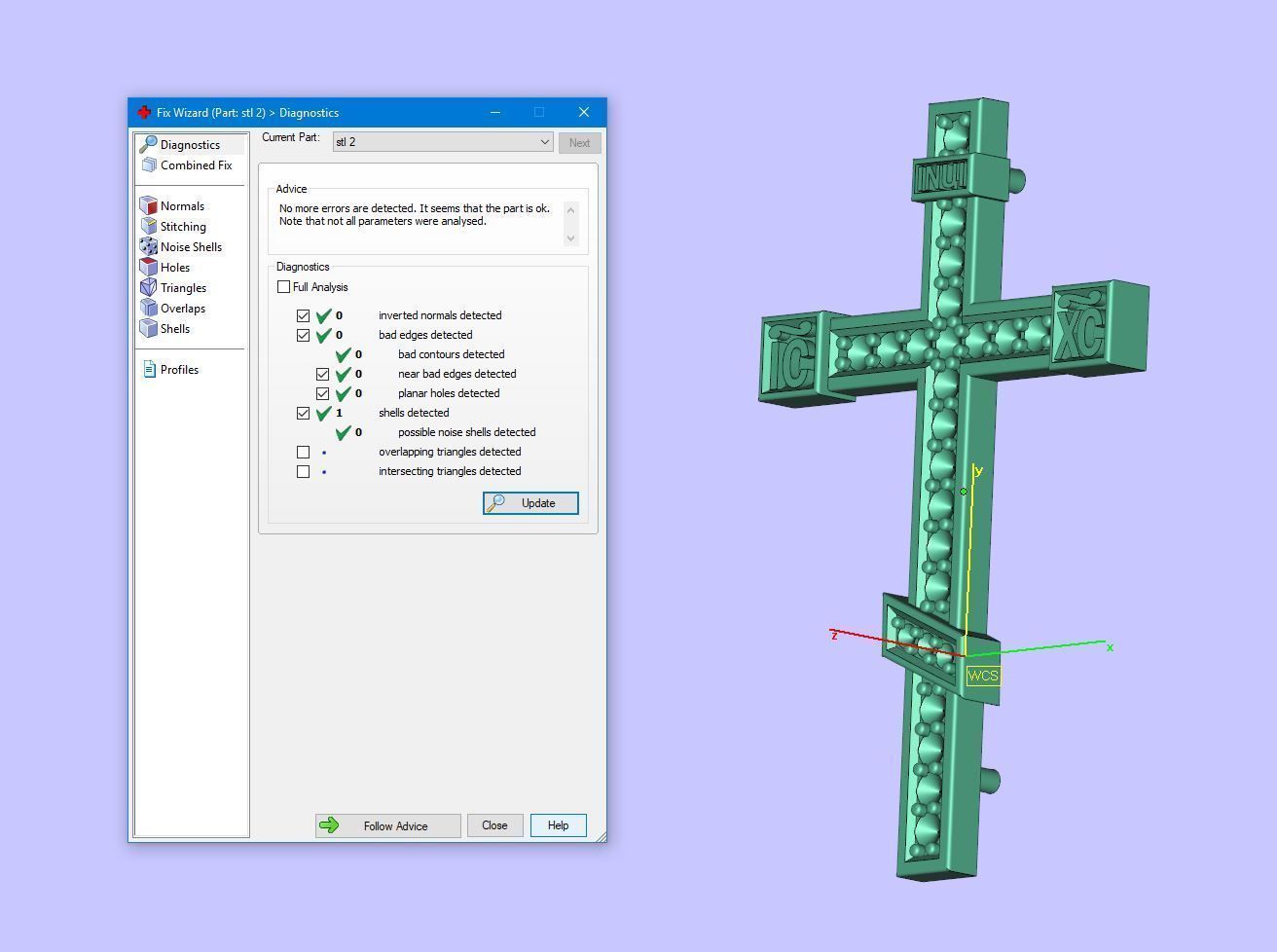Open Help for the Fix Wizard
1277x952 pixels.
coord(558,825)
